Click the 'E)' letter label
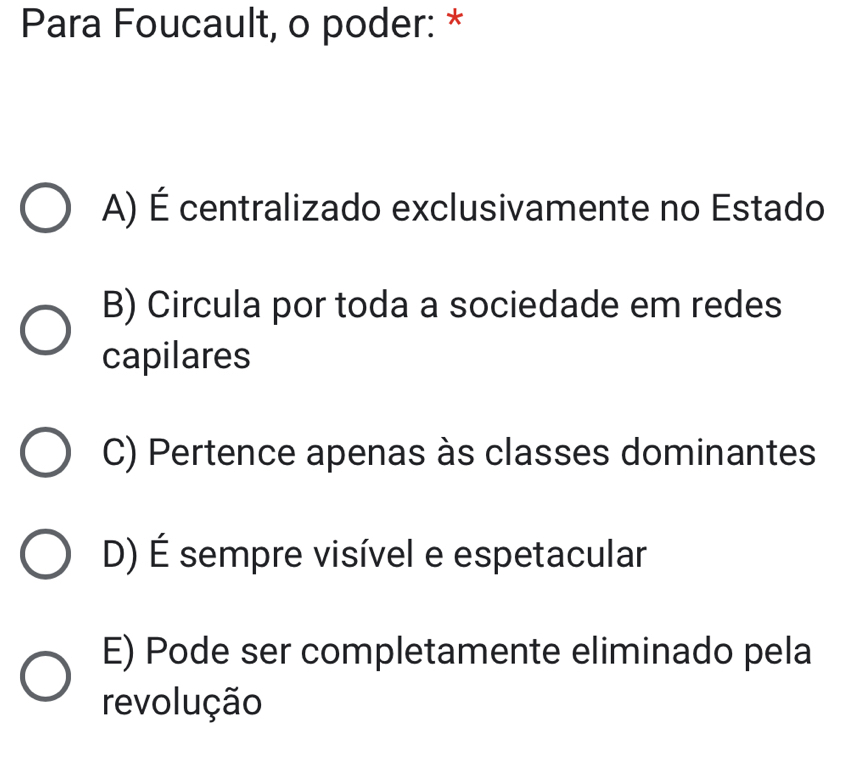This screenshot has height=767, width=841. pyautogui.click(x=119, y=652)
